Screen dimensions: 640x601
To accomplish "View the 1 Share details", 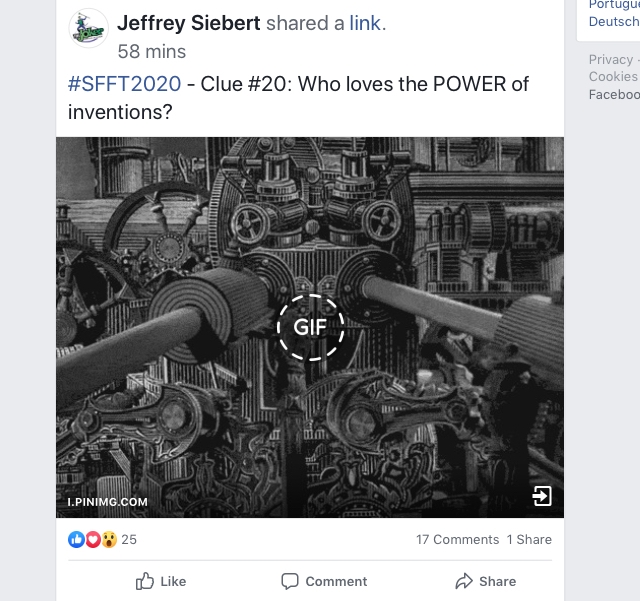I will click(x=529, y=539).
